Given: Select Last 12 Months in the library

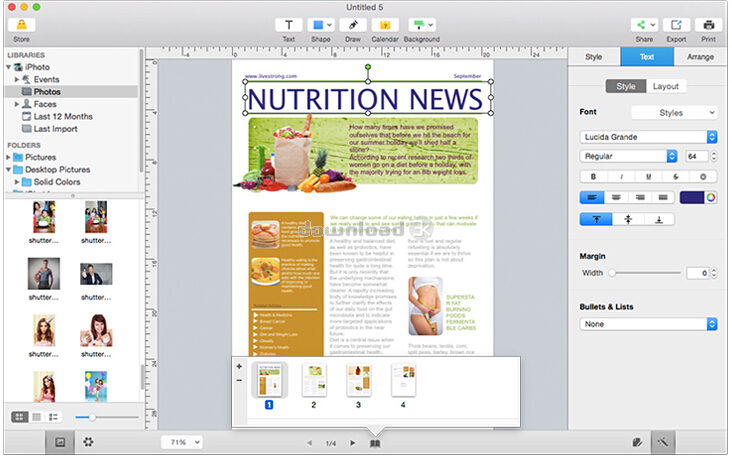Looking at the screenshot, I should tap(61, 116).
